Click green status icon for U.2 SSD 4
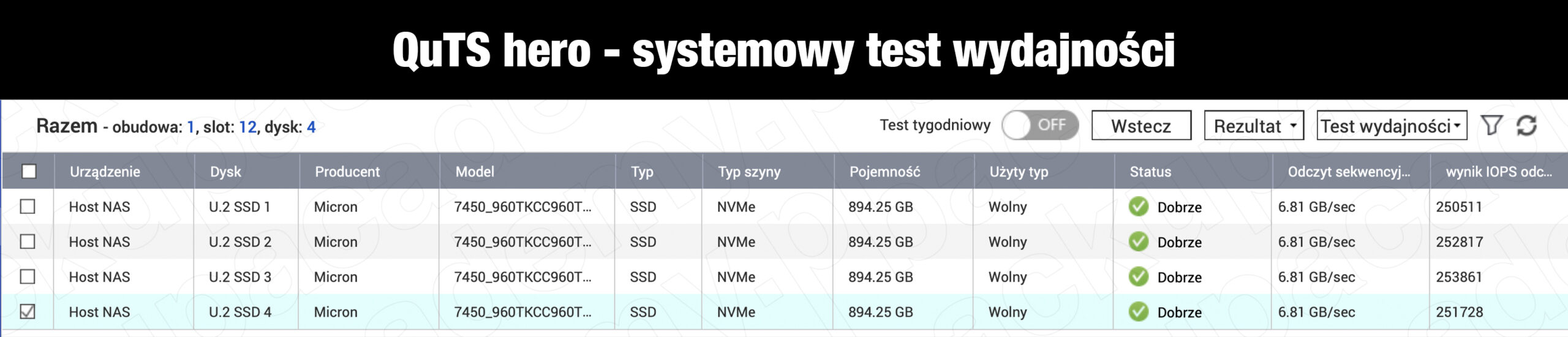 click(x=1138, y=311)
